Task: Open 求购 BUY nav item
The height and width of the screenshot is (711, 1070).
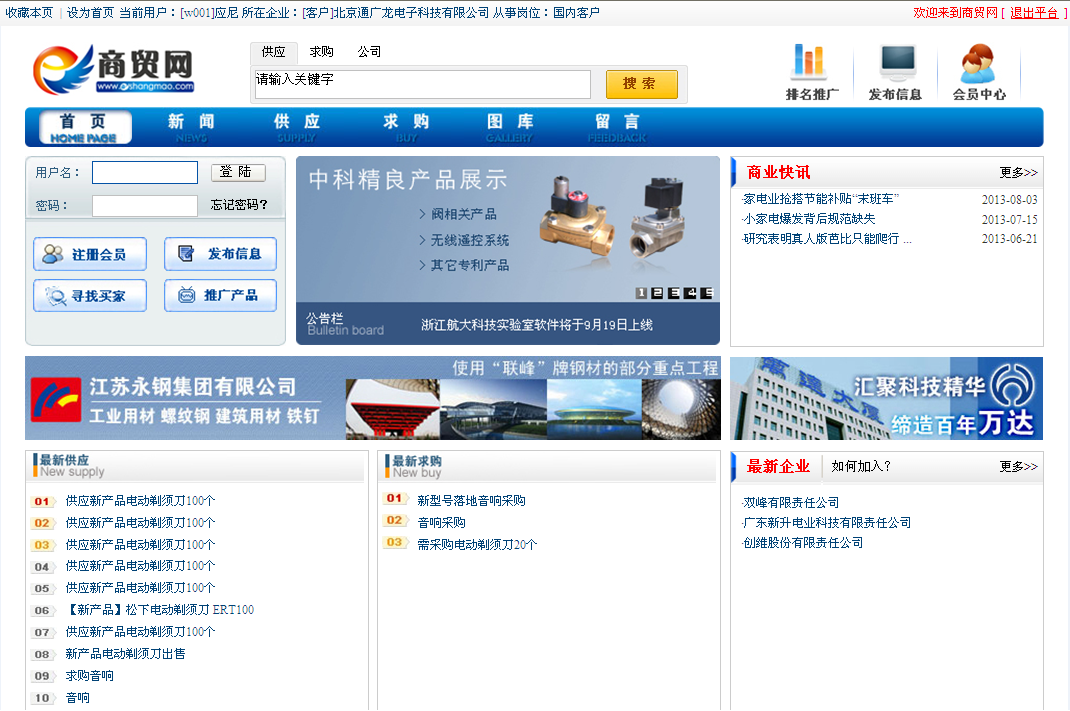Action: [406, 128]
